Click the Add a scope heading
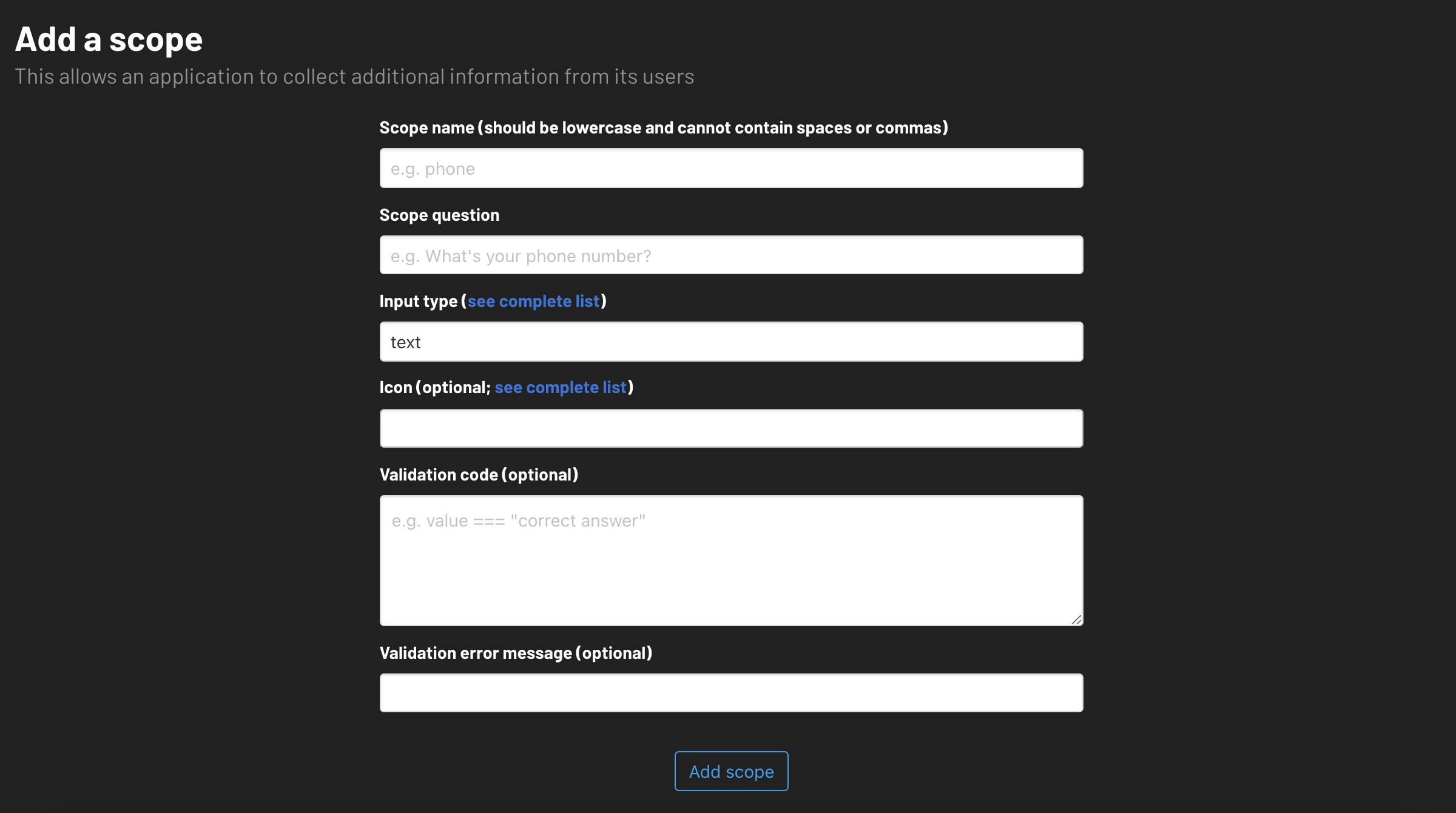This screenshot has height=813, width=1456. [109, 39]
